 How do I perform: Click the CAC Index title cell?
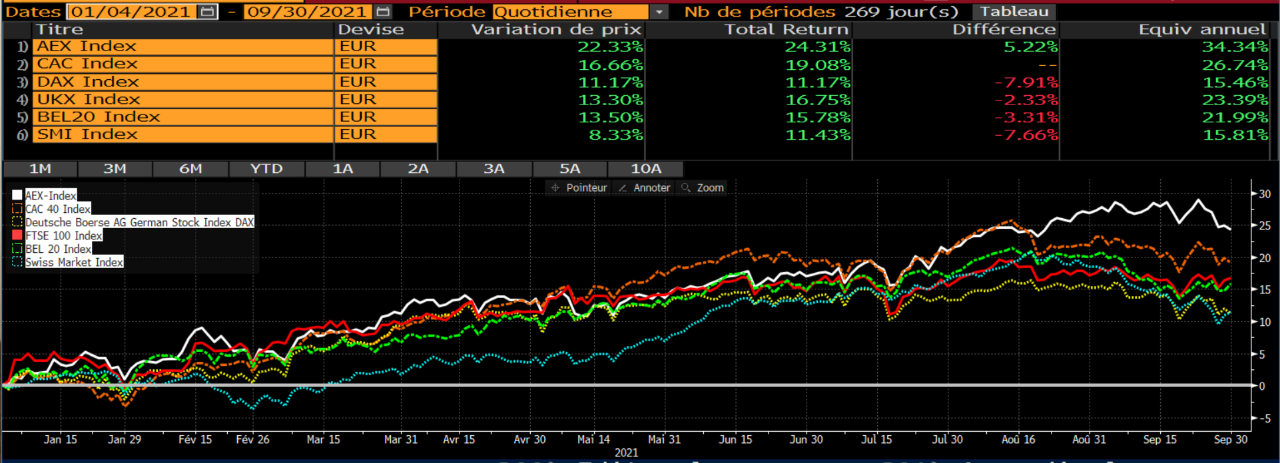(x=184, y=65)
